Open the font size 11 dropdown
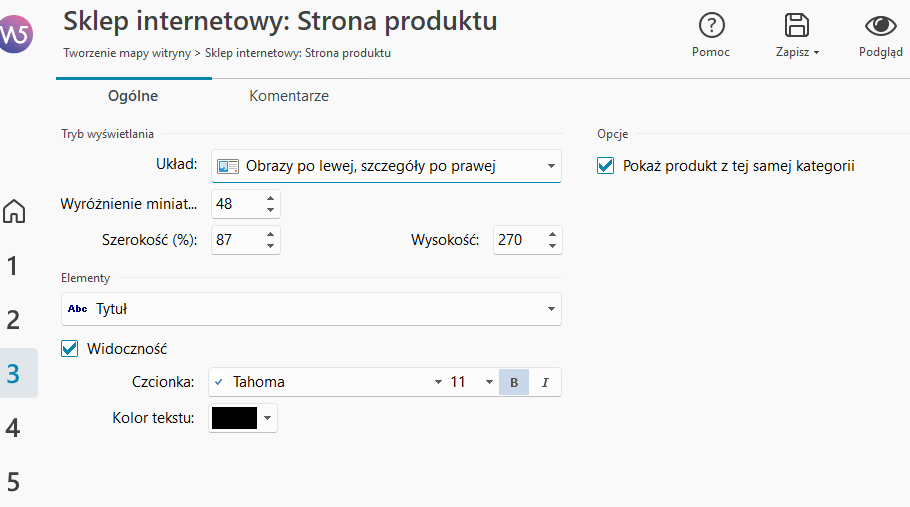 coord(472,382)
